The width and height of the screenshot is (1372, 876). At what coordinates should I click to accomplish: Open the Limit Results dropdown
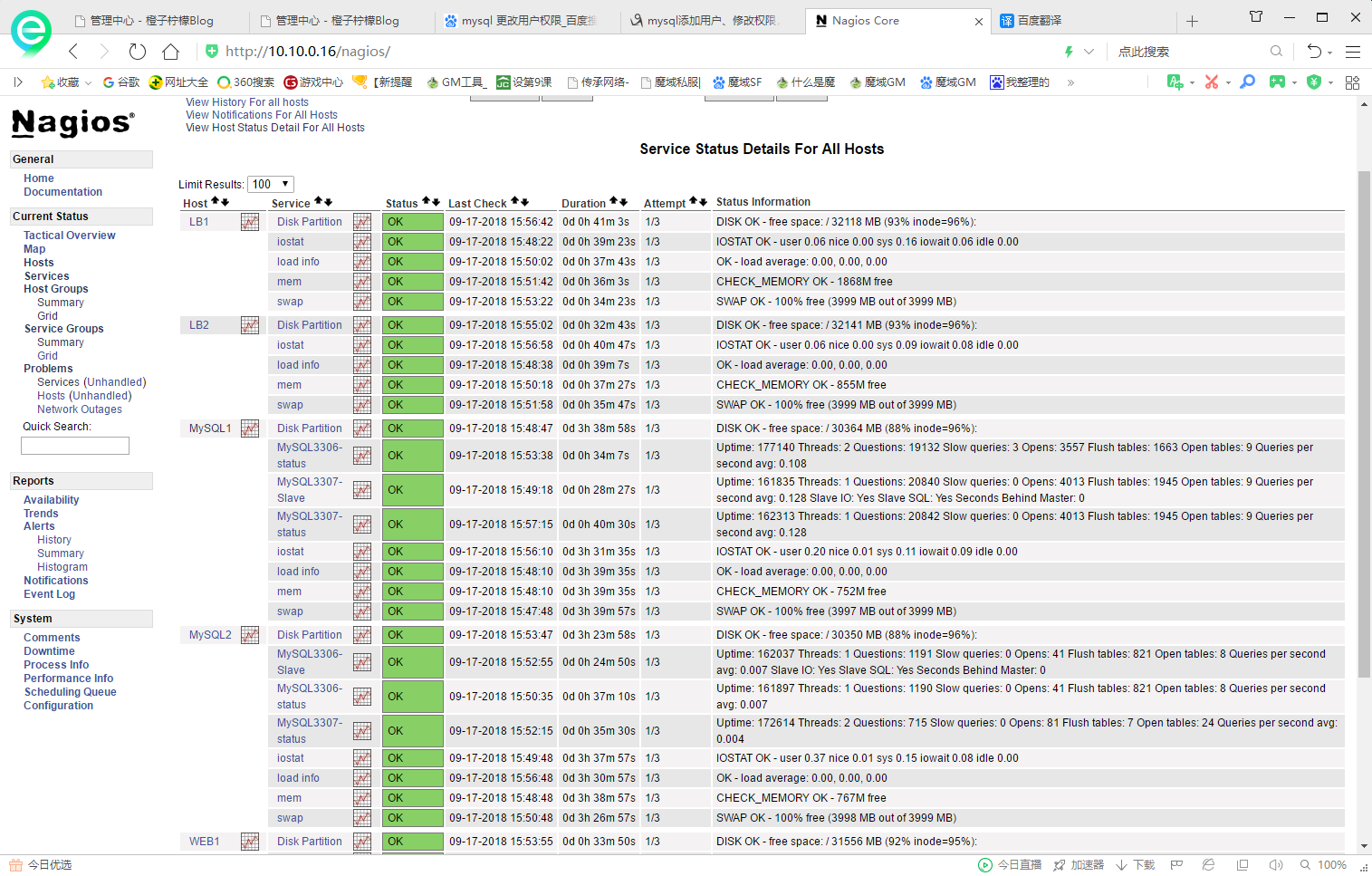pos(271,184)
